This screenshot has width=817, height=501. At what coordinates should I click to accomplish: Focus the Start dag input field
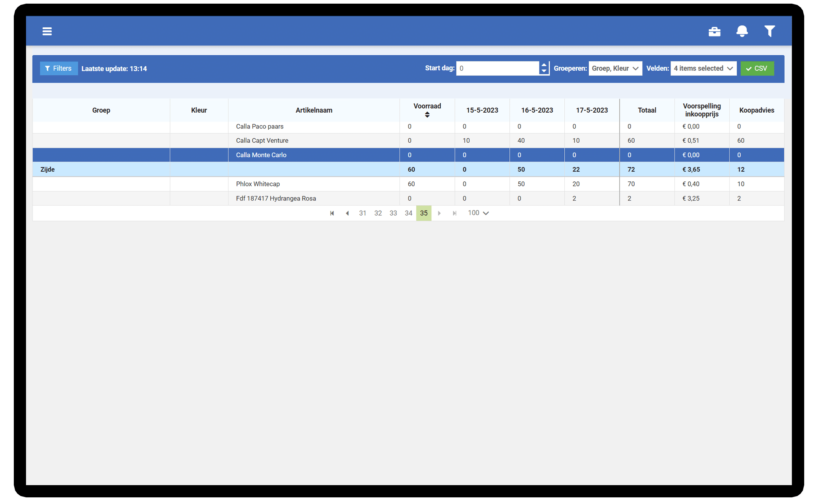pos(497,68)
